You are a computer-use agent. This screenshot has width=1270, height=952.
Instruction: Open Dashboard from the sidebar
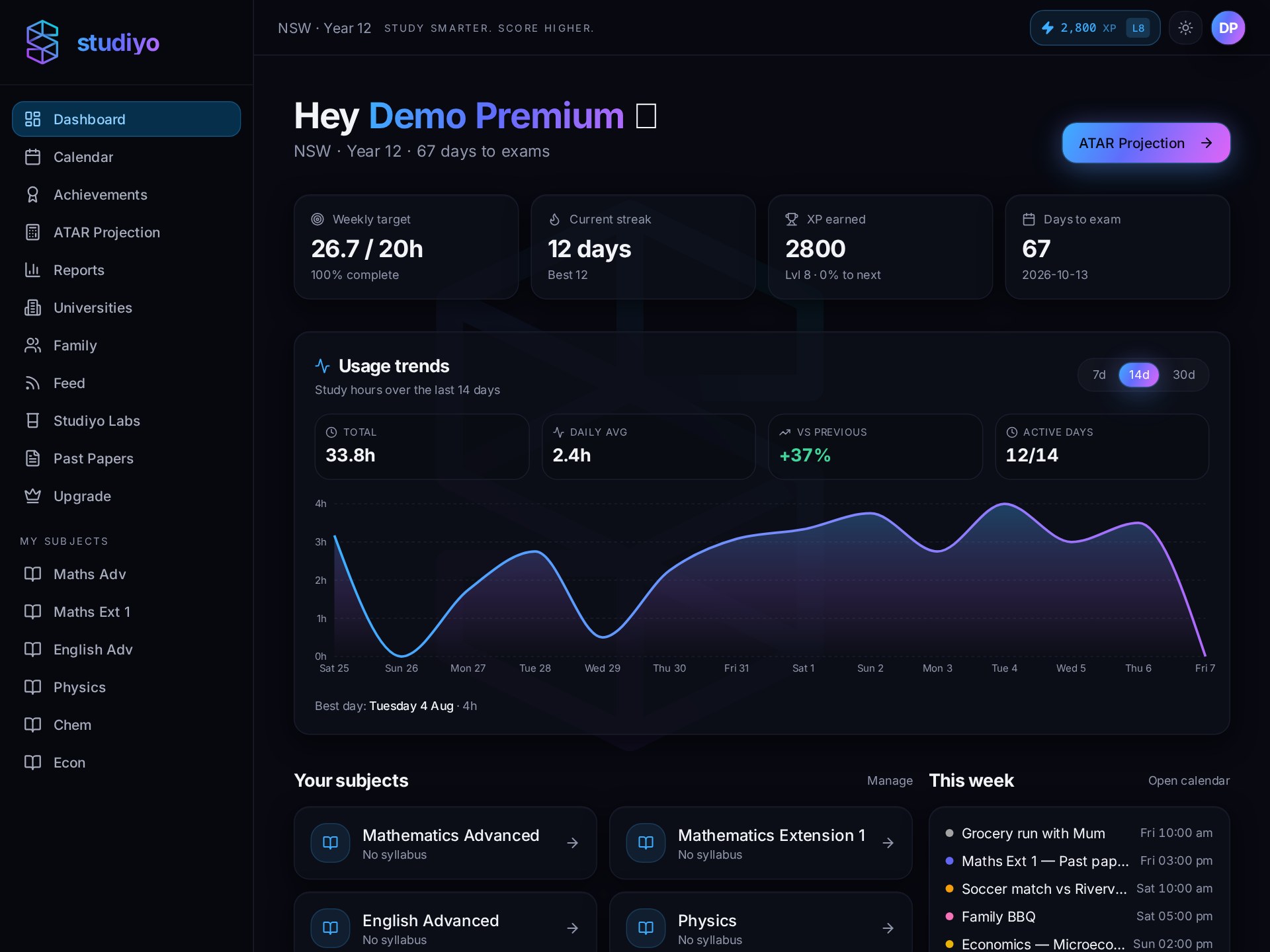(126, 119)
